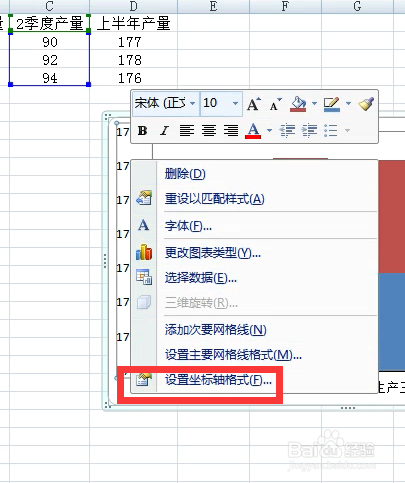Open 选择数据(E)... menu entry

pyautogui.click(x=255, y=277)
